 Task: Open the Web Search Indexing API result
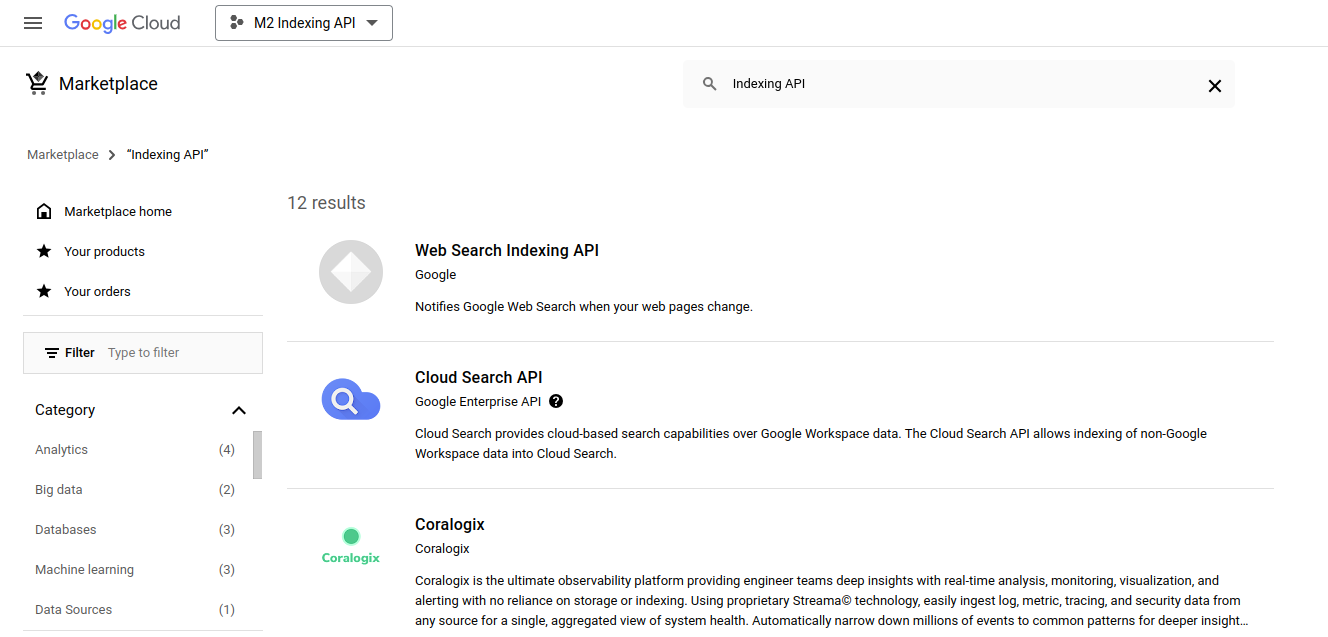(507, 251)
